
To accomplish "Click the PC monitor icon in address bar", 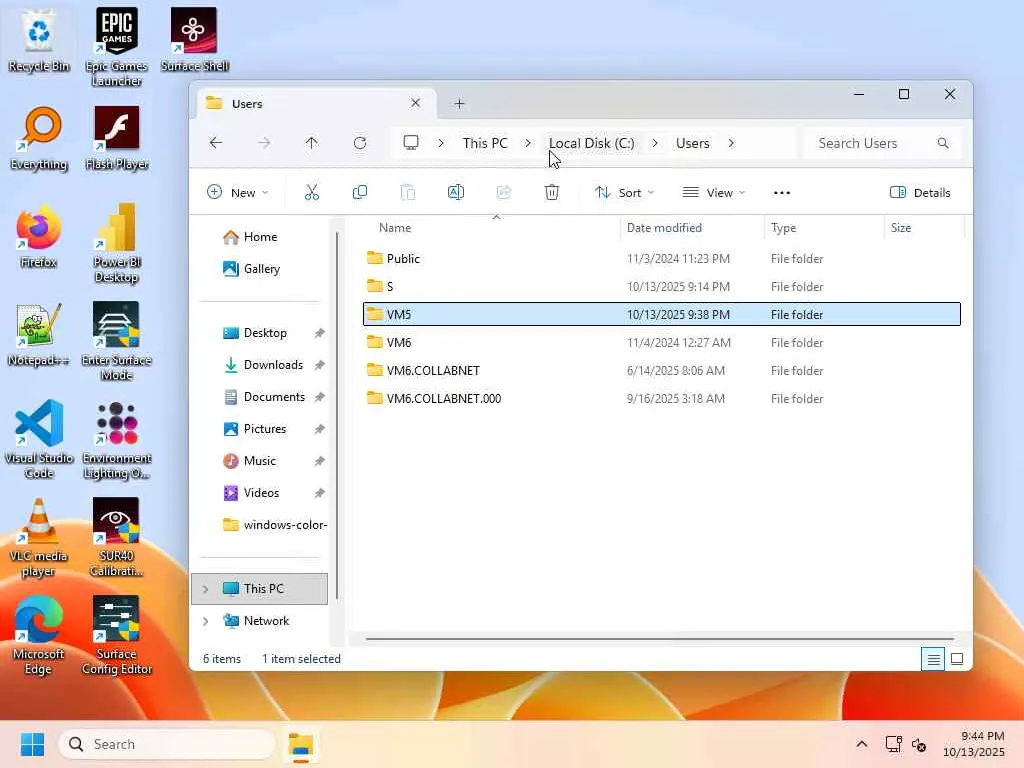I will click(x=411, y=142).
